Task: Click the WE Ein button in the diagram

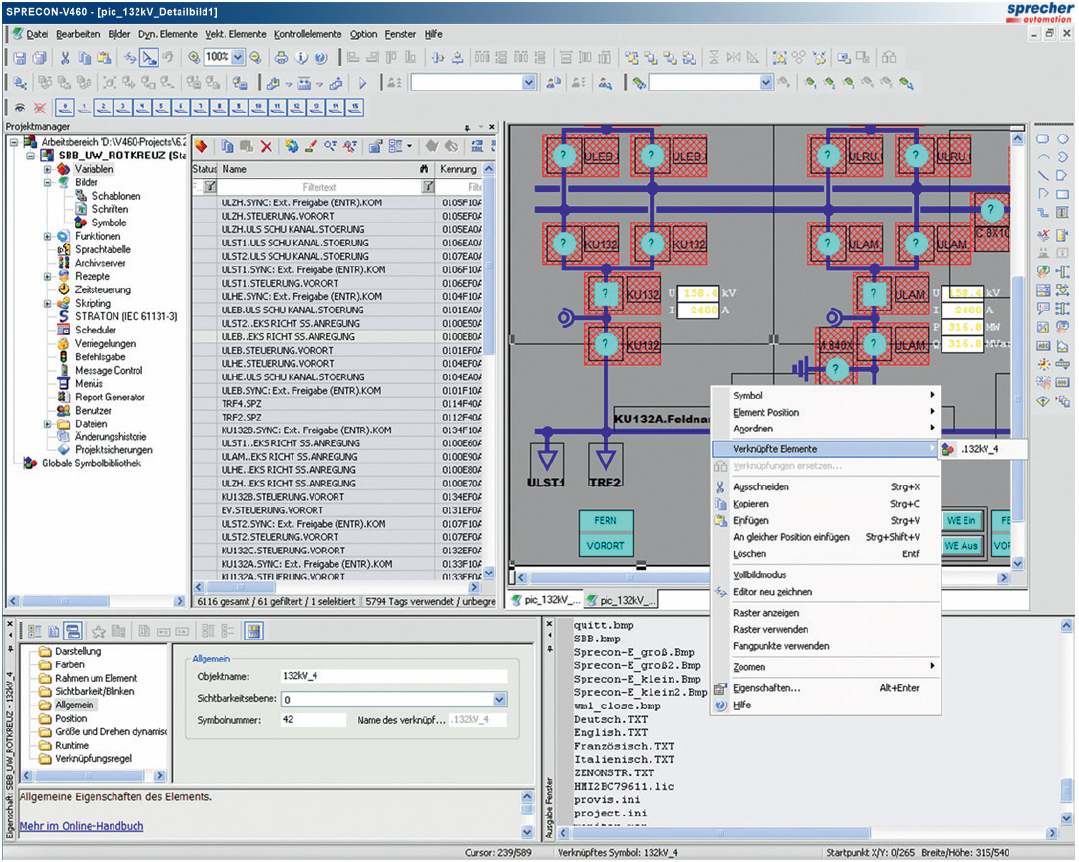Action: 961,521
